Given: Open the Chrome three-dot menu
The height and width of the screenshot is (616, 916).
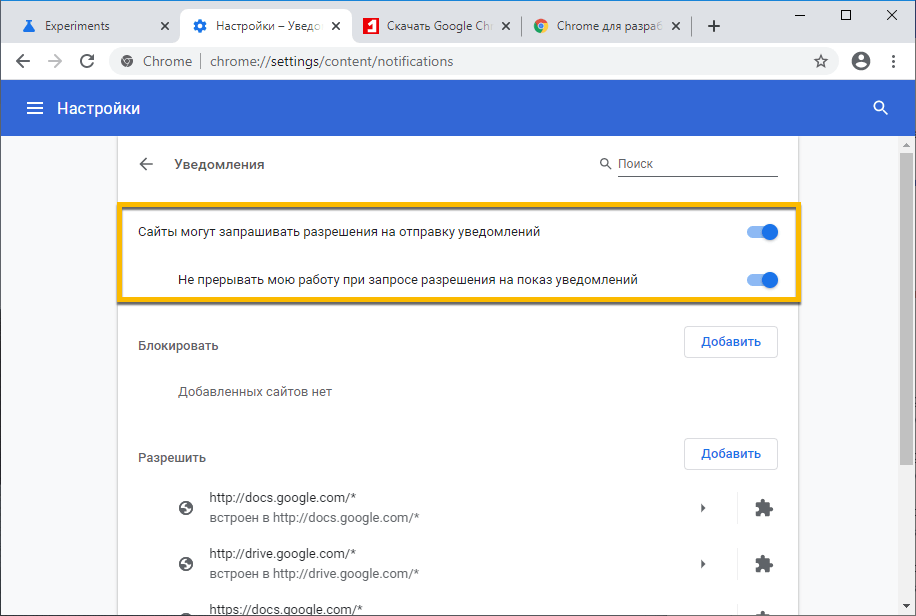Looking at the screenshot, I should pos(892,61).
